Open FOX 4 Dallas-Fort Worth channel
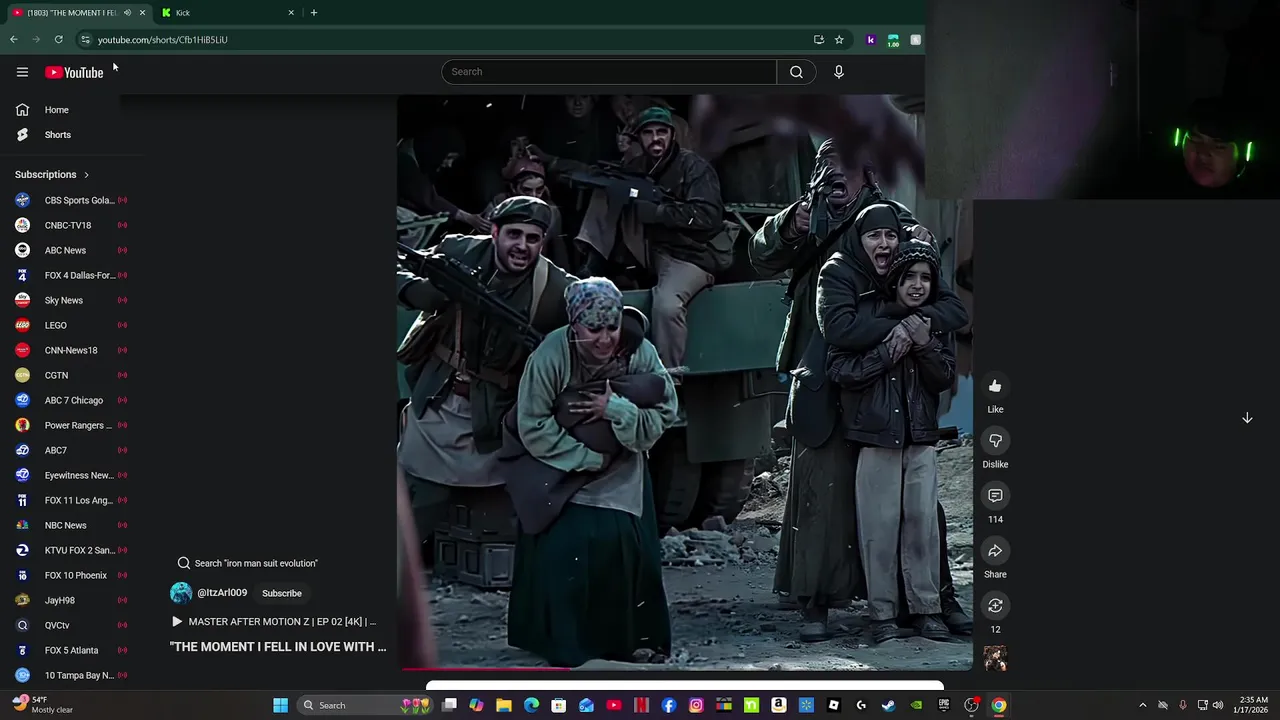The width and height of the screenshot is (1280, 720). [x=70, y=275]
